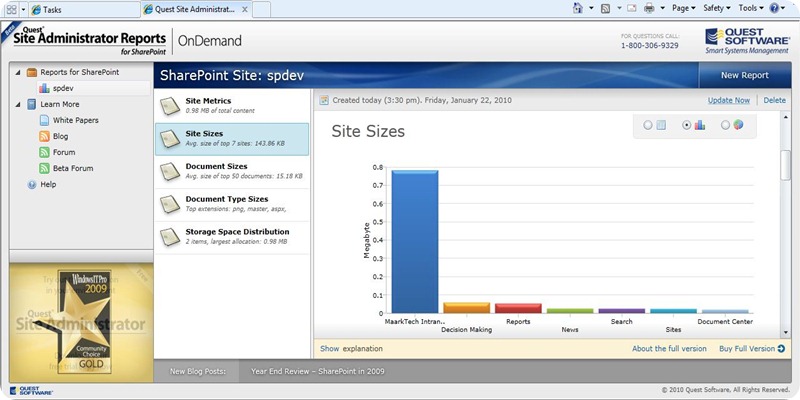Select the table view radio button
The width and height of the screenshot is (800, 400).
(648, 125)
